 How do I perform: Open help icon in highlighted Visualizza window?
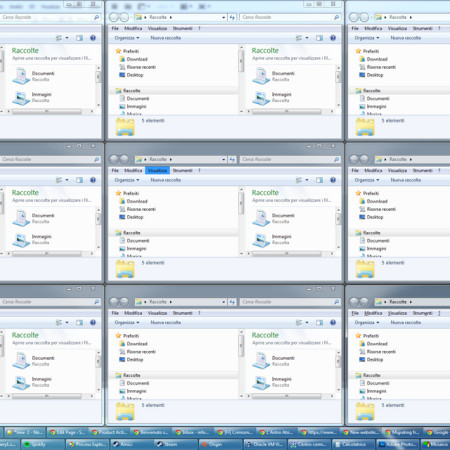point(333,180)
